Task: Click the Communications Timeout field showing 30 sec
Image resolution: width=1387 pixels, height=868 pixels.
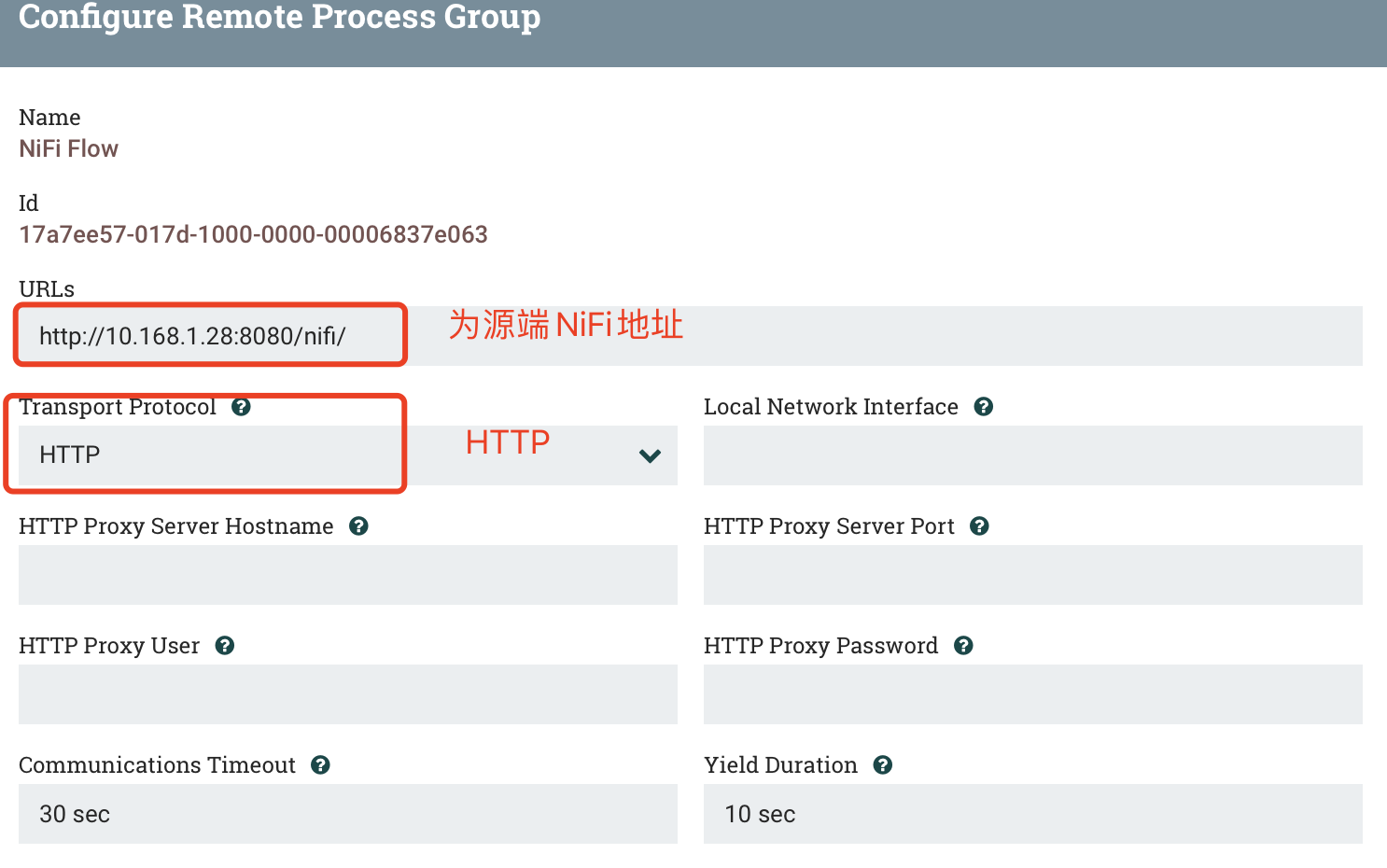Action: click(x=348, y=814)
